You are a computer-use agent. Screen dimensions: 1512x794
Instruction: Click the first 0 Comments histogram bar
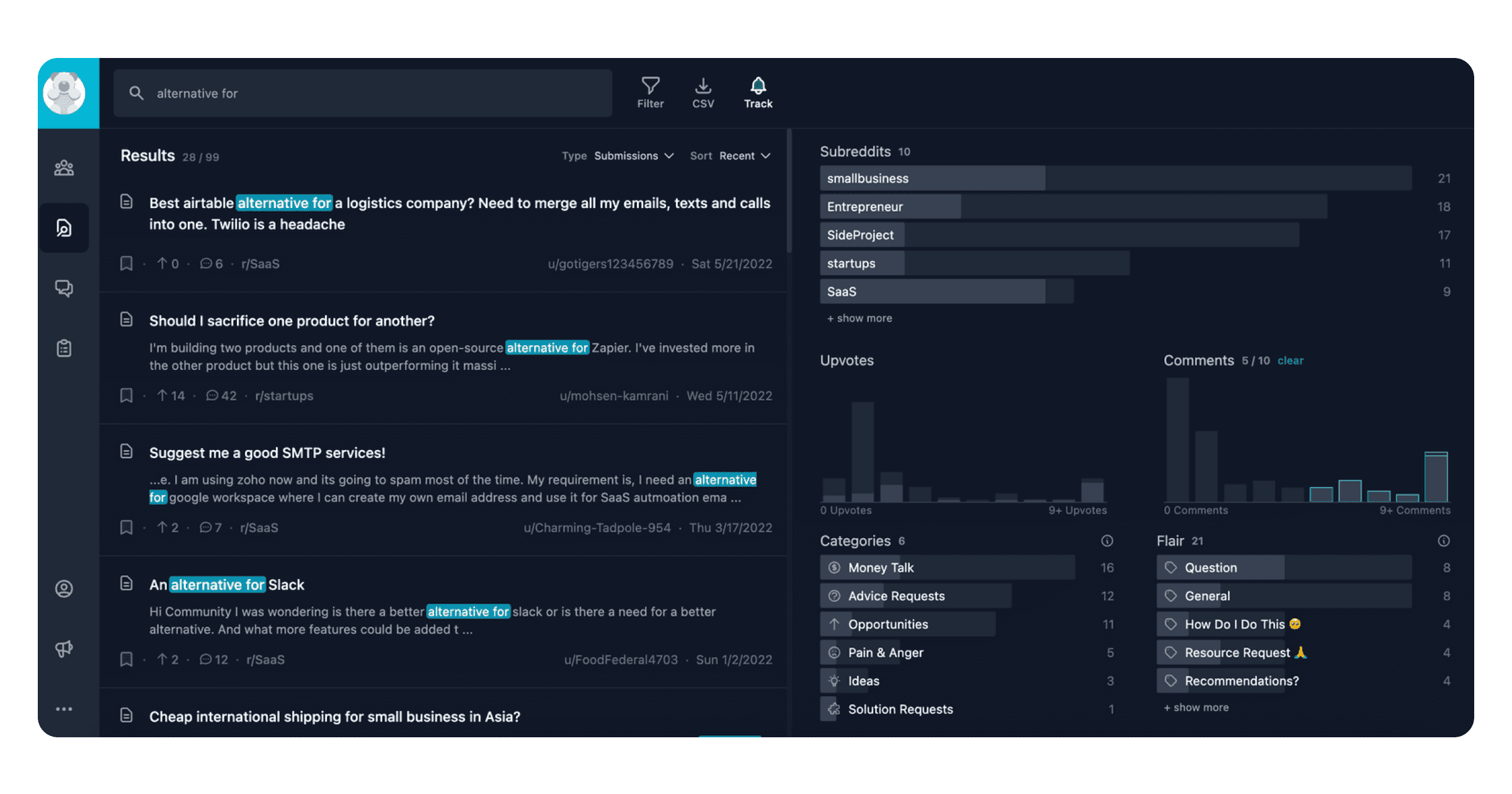coord(1177,440)
